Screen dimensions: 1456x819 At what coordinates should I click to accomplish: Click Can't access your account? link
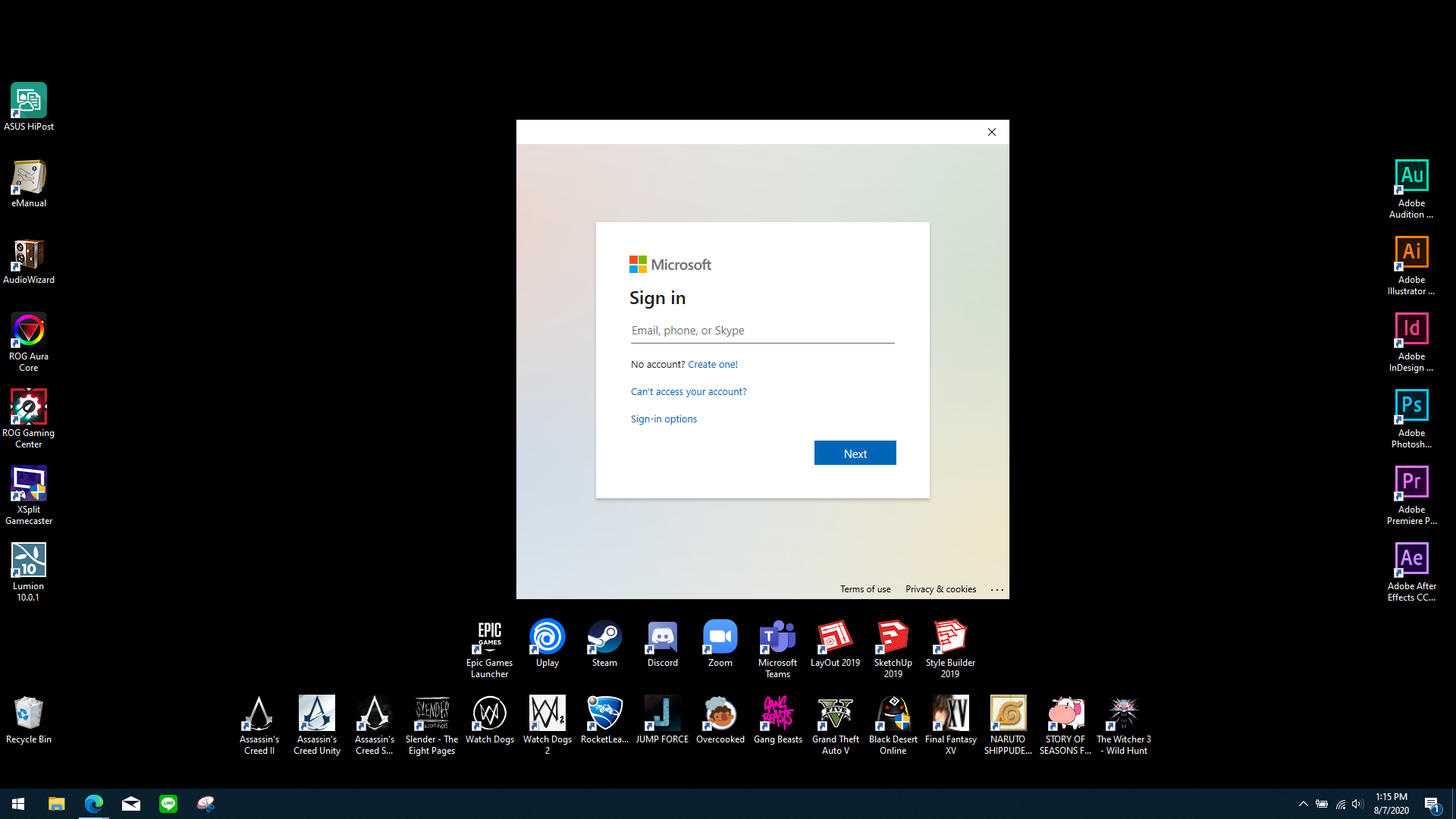pos(689,392)
